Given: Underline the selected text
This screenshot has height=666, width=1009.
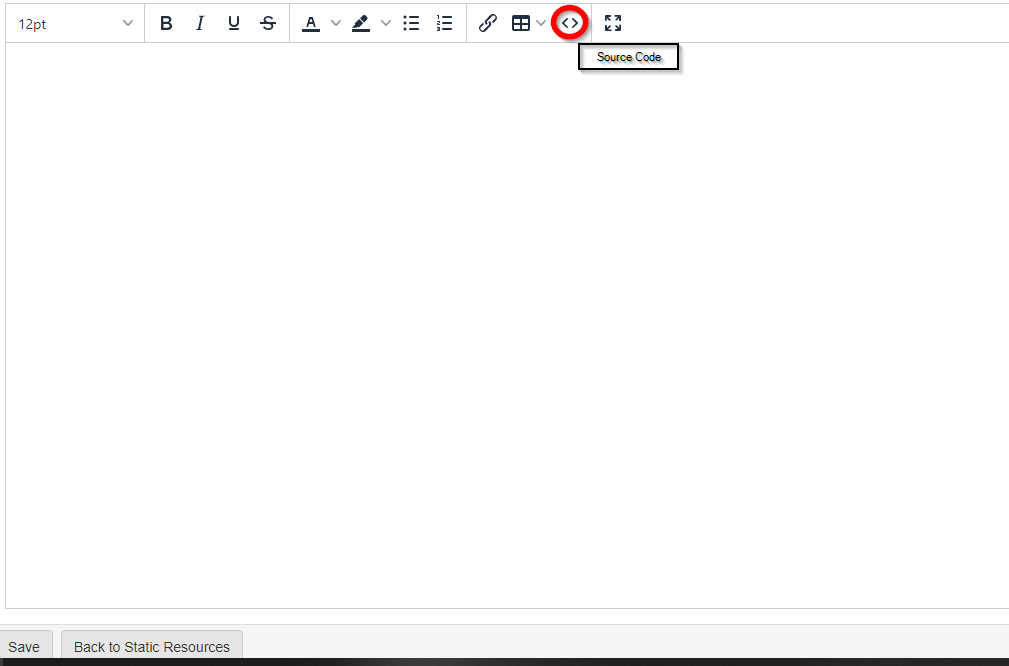Looking at the screenshot, I should tap(234, 23).
